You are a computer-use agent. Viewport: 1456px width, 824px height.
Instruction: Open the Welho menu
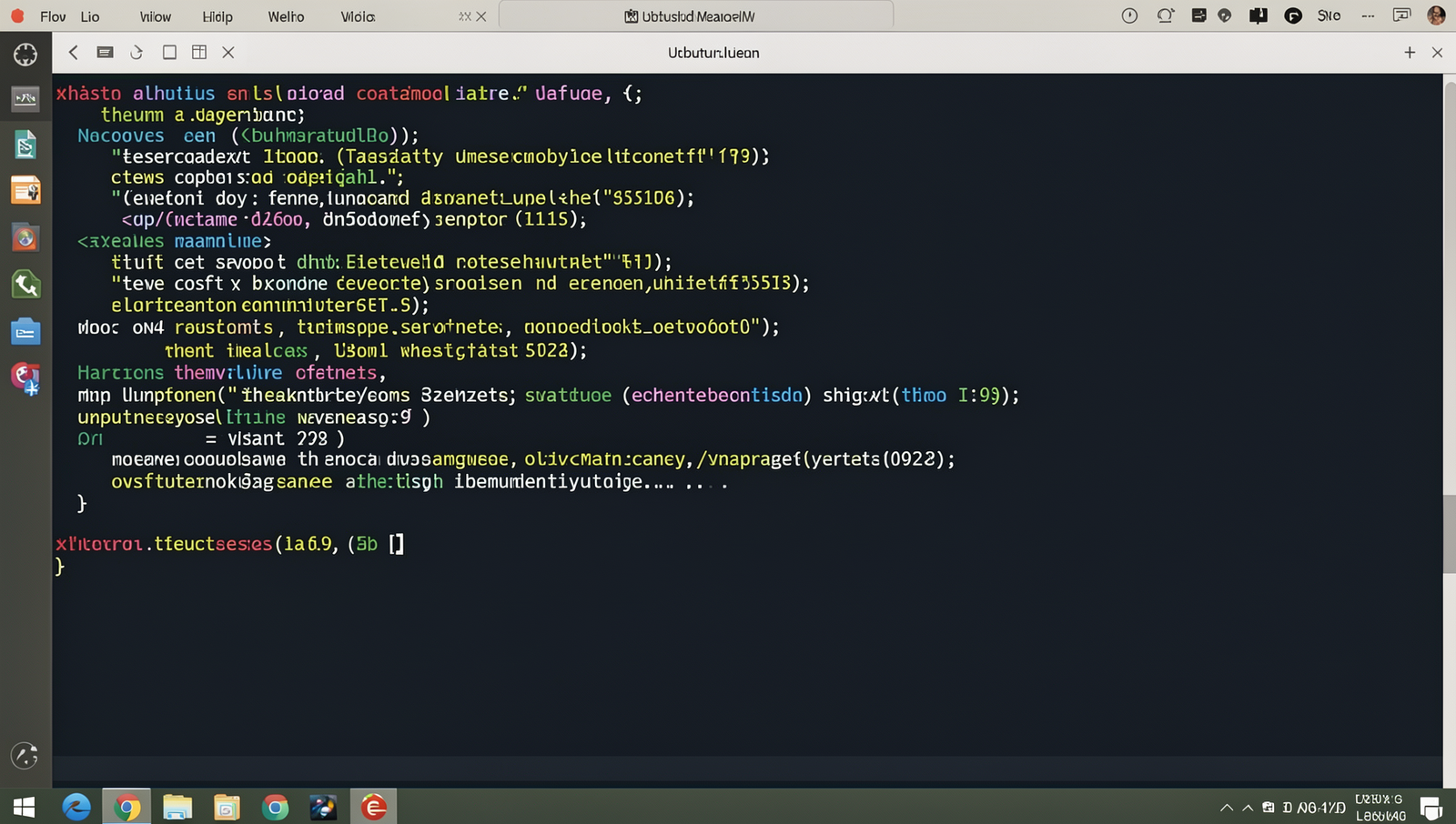286,16
